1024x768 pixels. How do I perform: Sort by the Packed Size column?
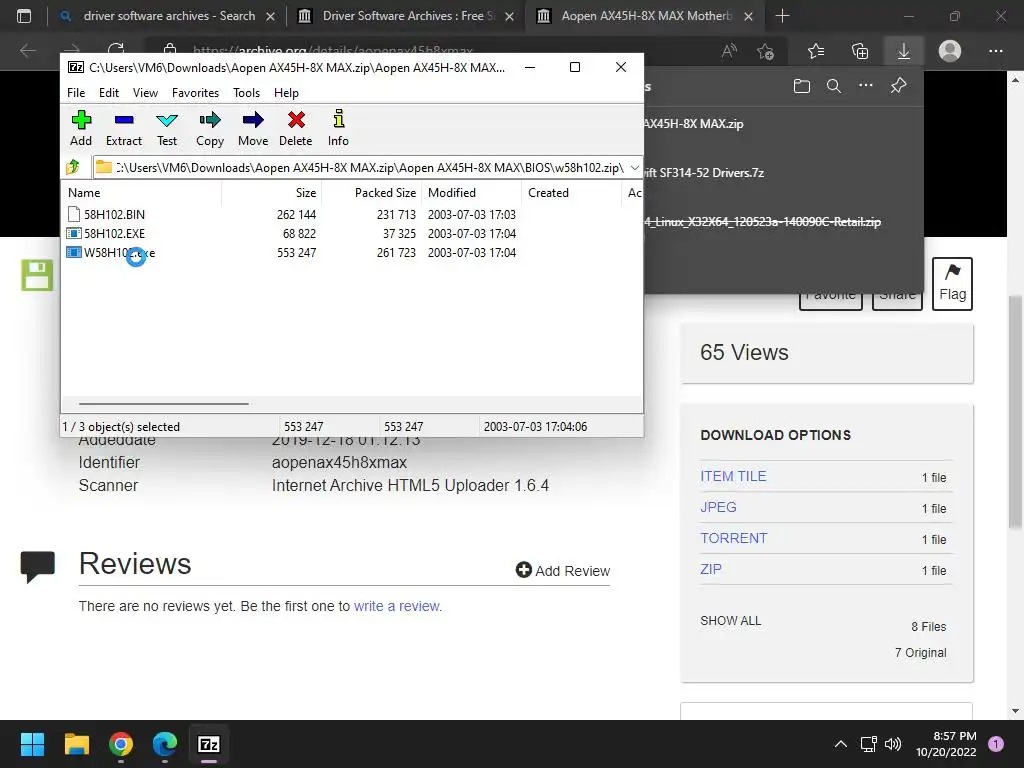372,193
